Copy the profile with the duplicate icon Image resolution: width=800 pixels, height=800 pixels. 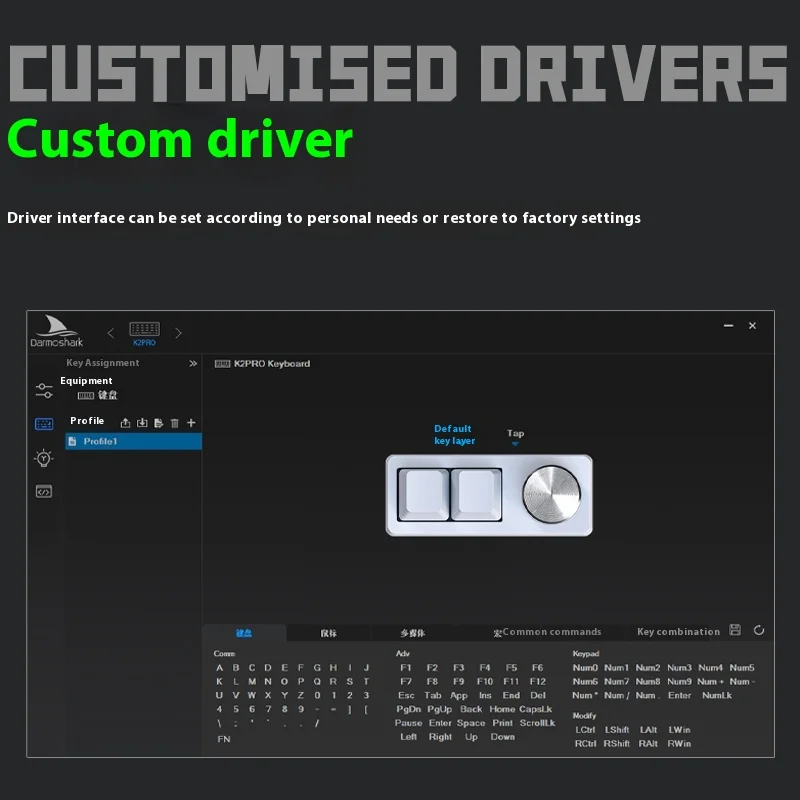pyautogui.click(x=159, y=422)
